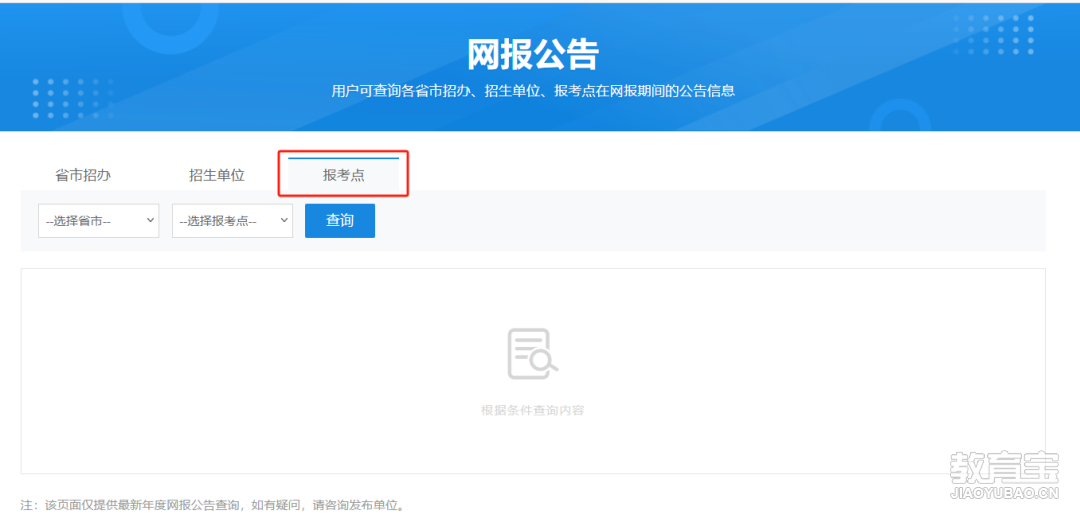This screenshot has width=1080, height=522.
Task: Switch to the 招生单位 tab
Action: point(217,175)
